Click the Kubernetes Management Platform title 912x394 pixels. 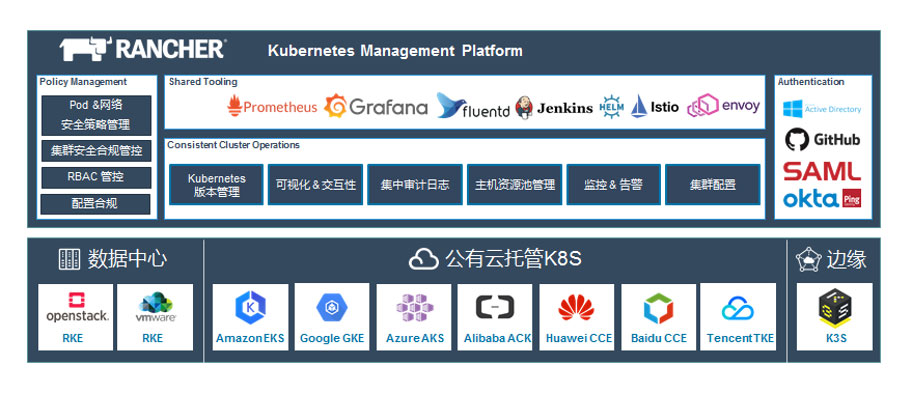coord(395,51)
